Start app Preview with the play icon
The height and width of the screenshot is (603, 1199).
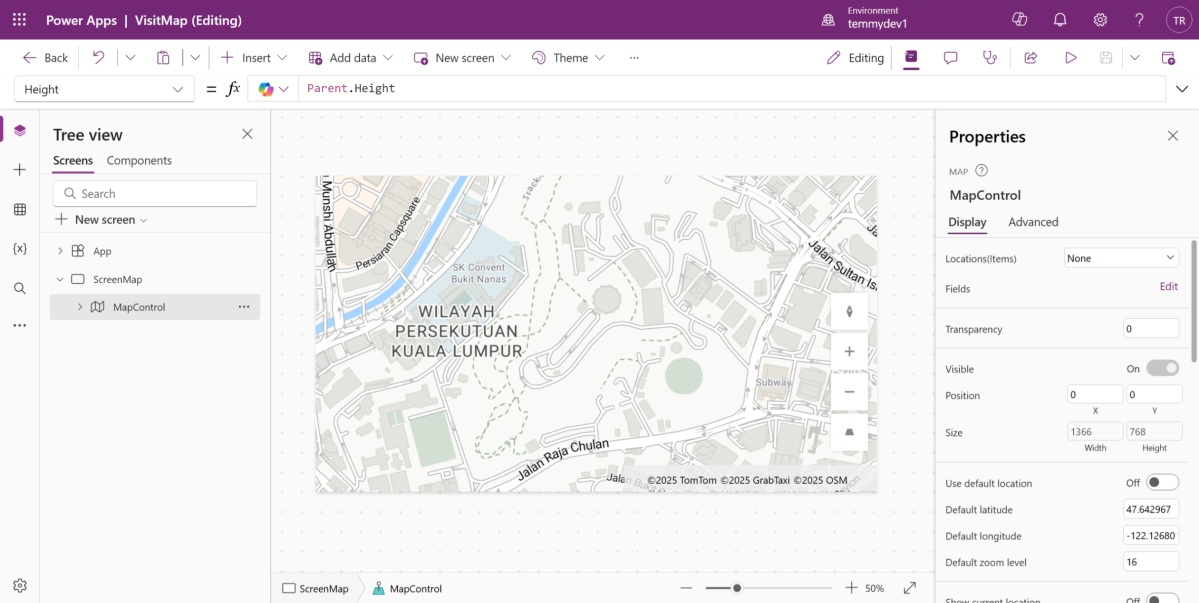(x=1070, y=57)
